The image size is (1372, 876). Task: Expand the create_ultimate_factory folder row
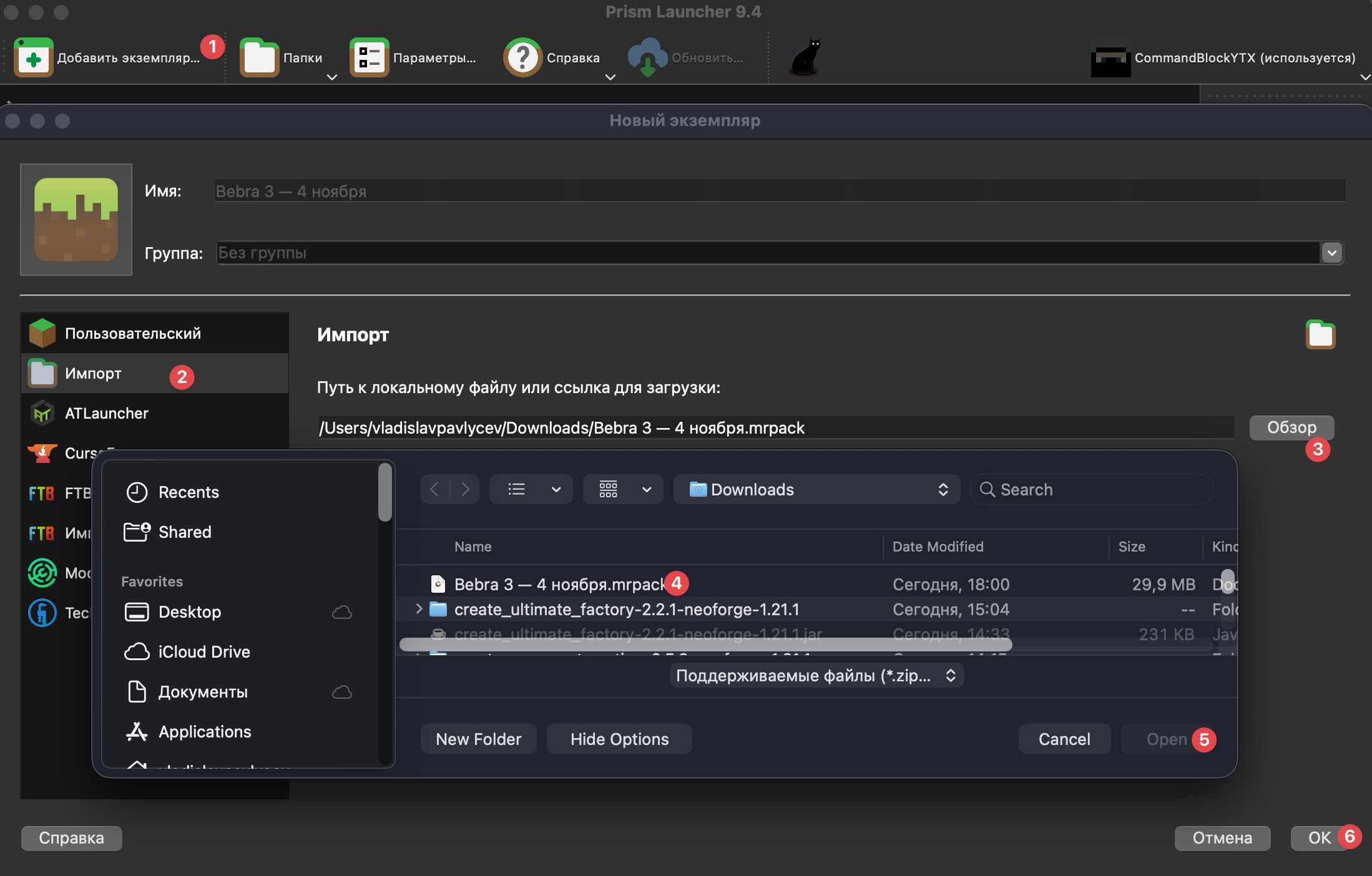[x=419, y=609]
